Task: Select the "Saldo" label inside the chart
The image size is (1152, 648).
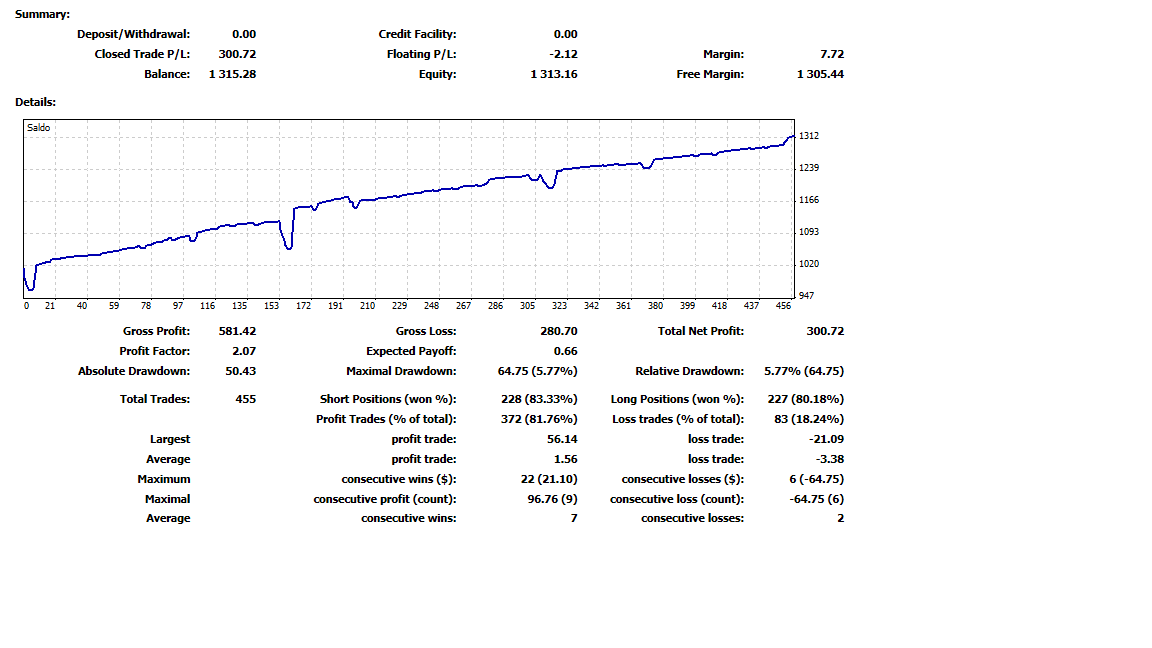Action: coord(39,128)
